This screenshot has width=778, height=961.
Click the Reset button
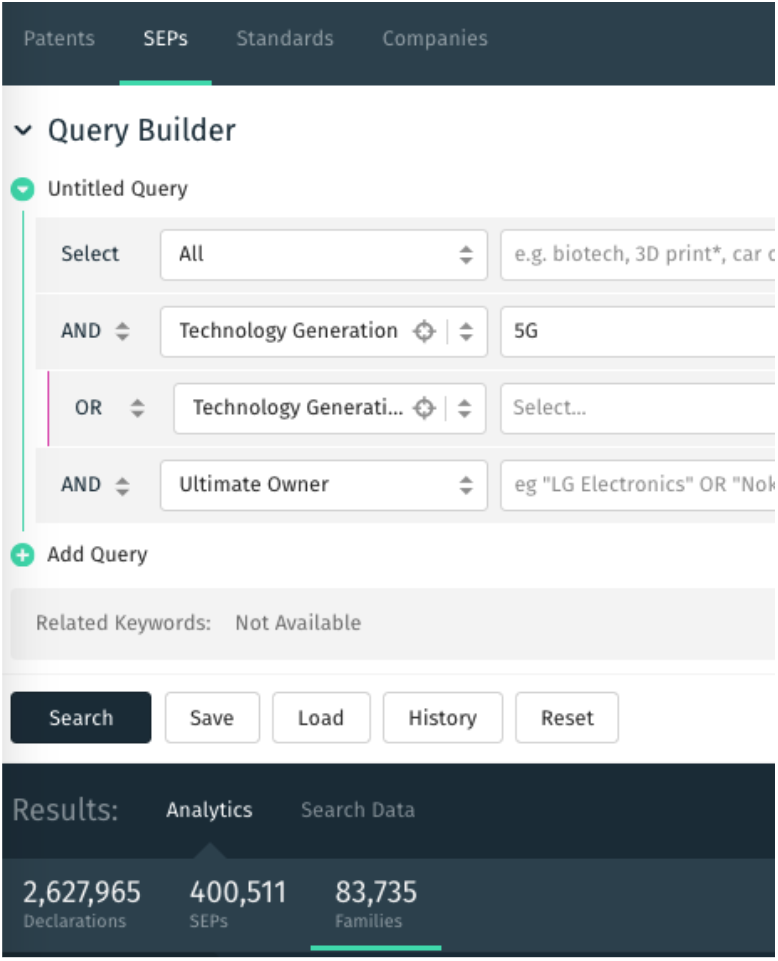coord(567,718)
